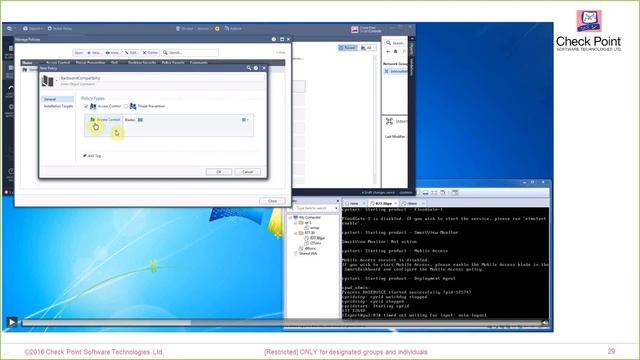Click the Add Tag link
Image resolution: width=640 pixels, height=360 pixels.
click(x=92, y=156)
